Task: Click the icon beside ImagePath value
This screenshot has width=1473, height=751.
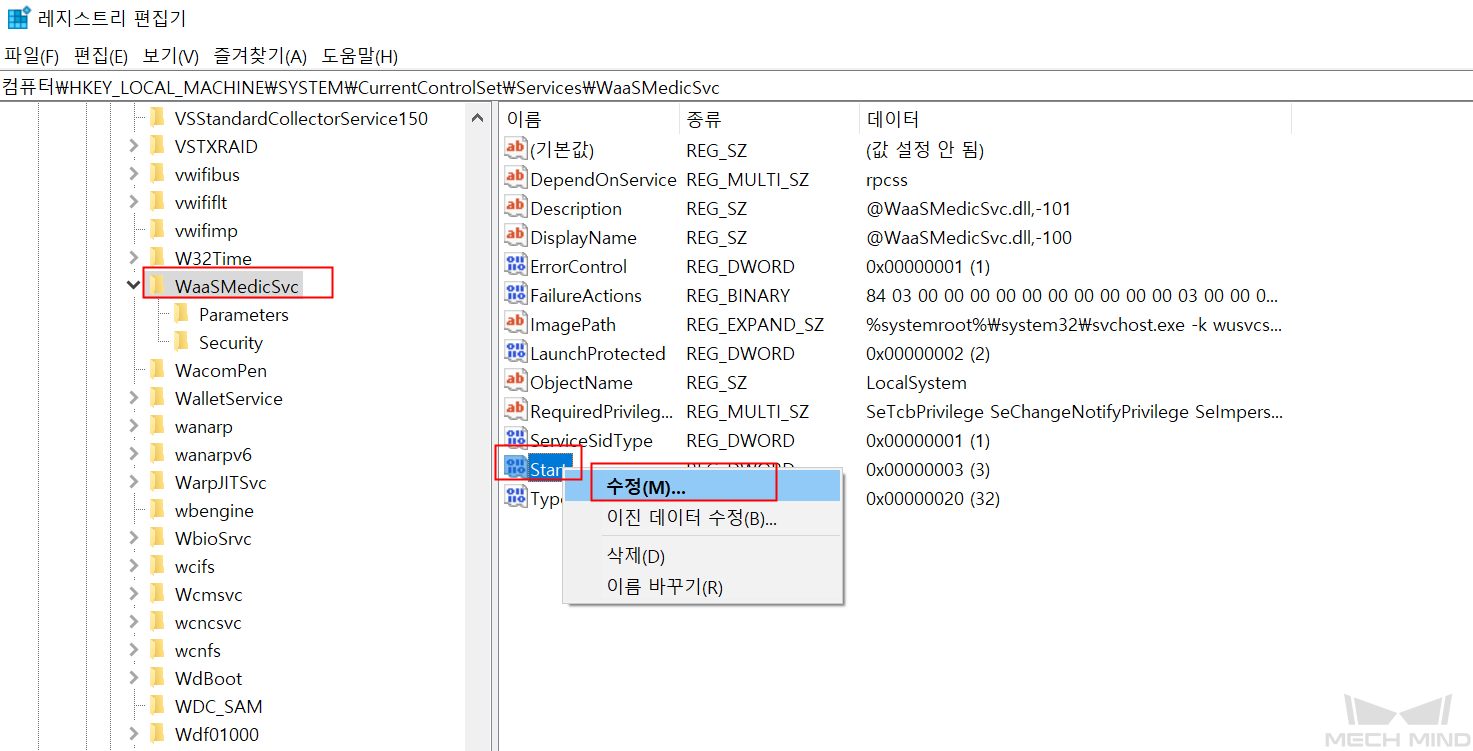Action: [515, 323]
